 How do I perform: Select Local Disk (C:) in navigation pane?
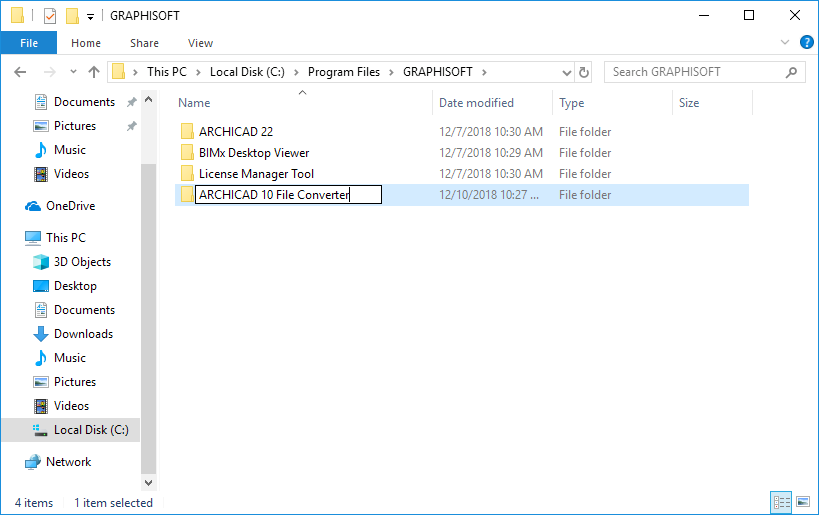tap(91, 430)
